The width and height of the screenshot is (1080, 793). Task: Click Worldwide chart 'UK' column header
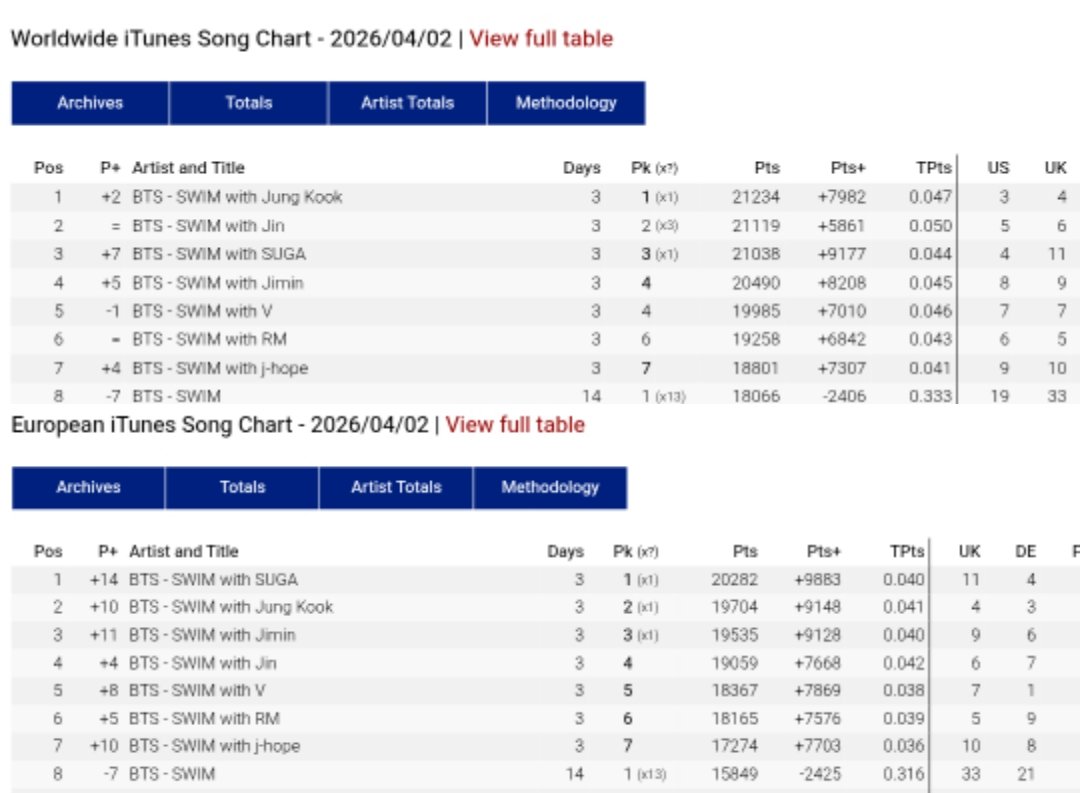1055,168
